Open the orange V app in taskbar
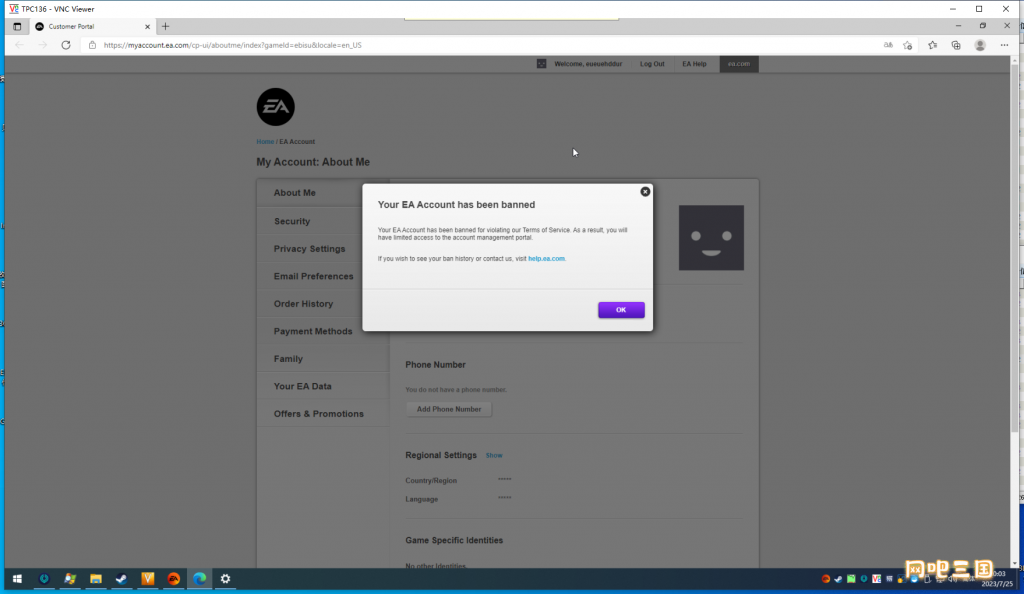 coord(148,579)
